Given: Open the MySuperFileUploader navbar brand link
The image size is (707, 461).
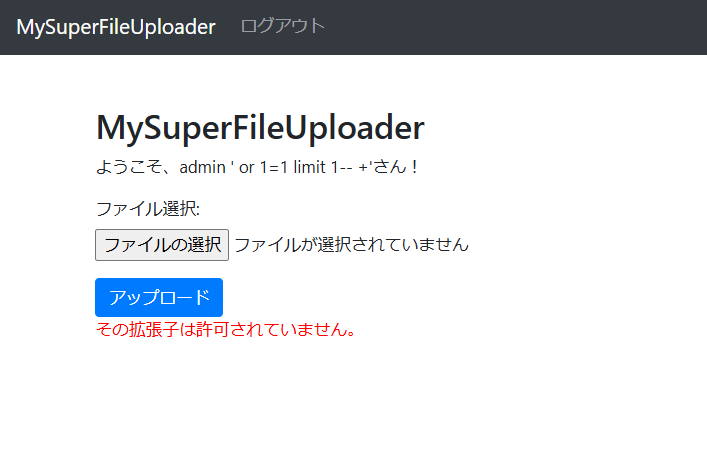Looking at the screenshot, I should tap(116, 27).
